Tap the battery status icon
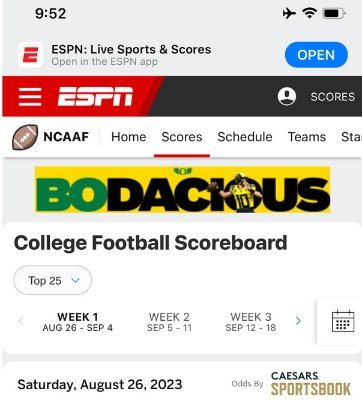Screen dimensions: 362x400 tap(334, 14)
